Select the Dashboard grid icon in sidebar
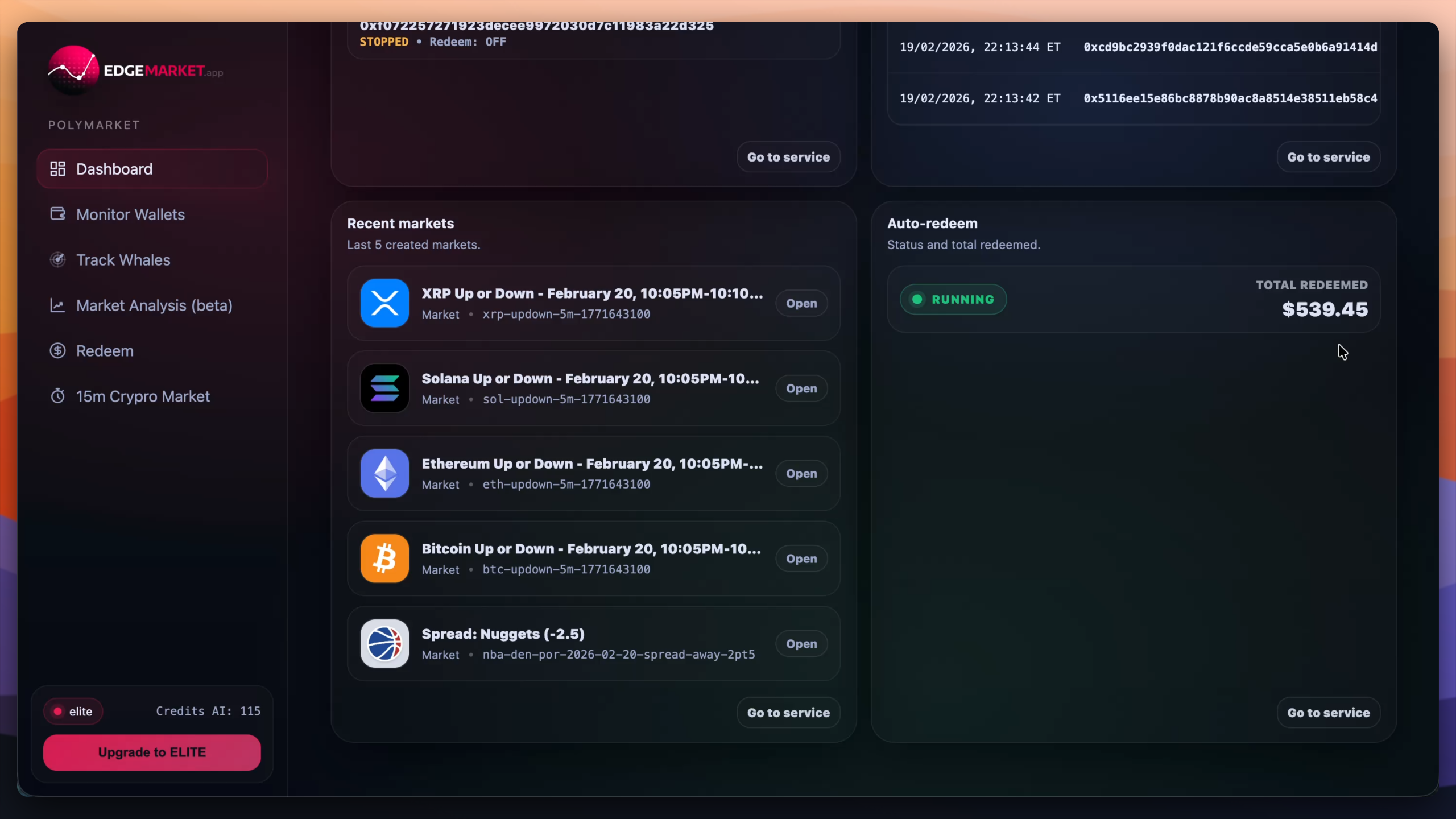The height and width of the screenshot is (819, 1456). click(57, 168)
